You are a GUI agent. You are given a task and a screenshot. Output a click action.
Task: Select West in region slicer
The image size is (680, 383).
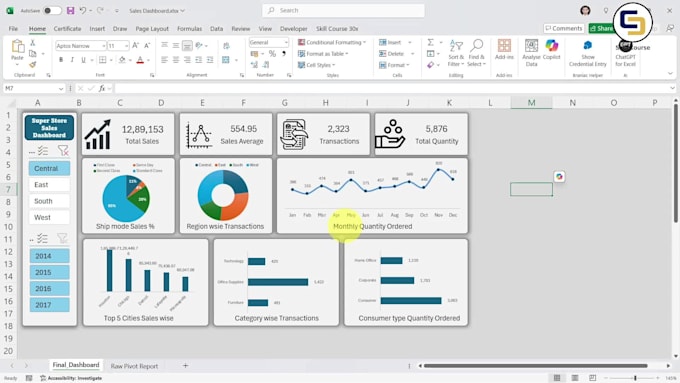pyautogui.click(x=49, y=217)
